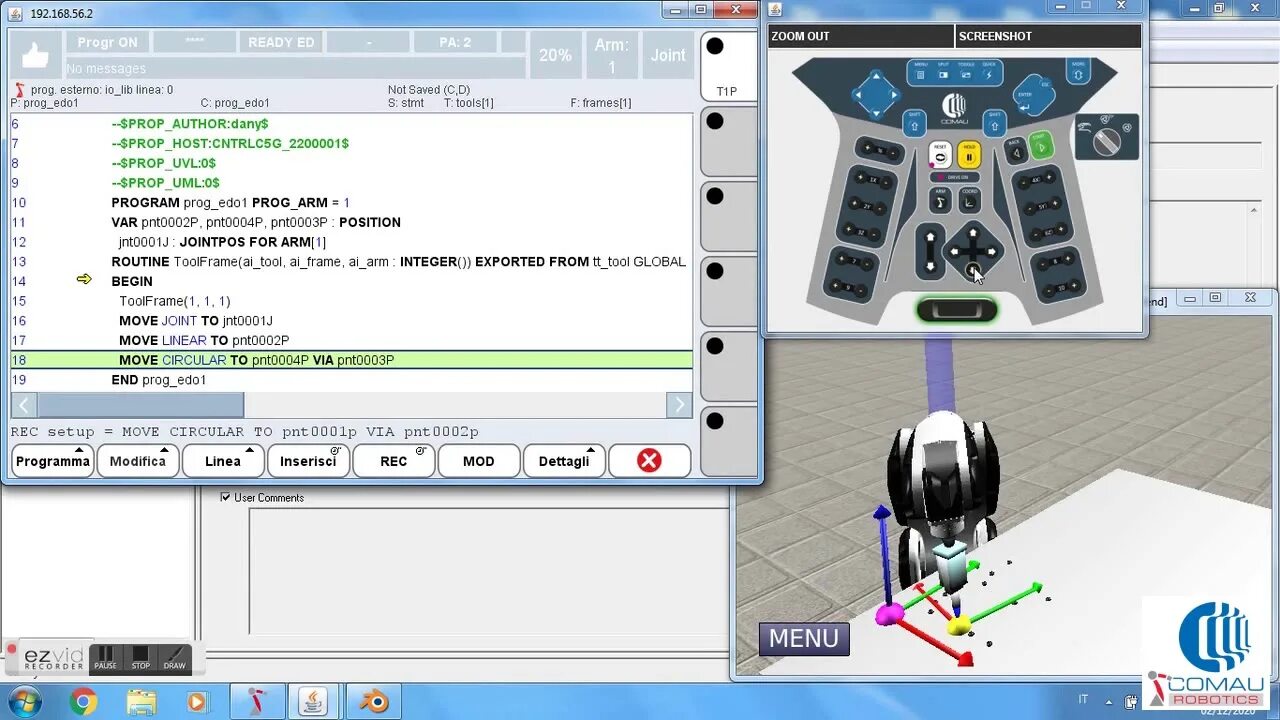Select line 17 MOVE LINEAR statement
1280x720 pixels.
pyautogui.click(x=351, y=340)
